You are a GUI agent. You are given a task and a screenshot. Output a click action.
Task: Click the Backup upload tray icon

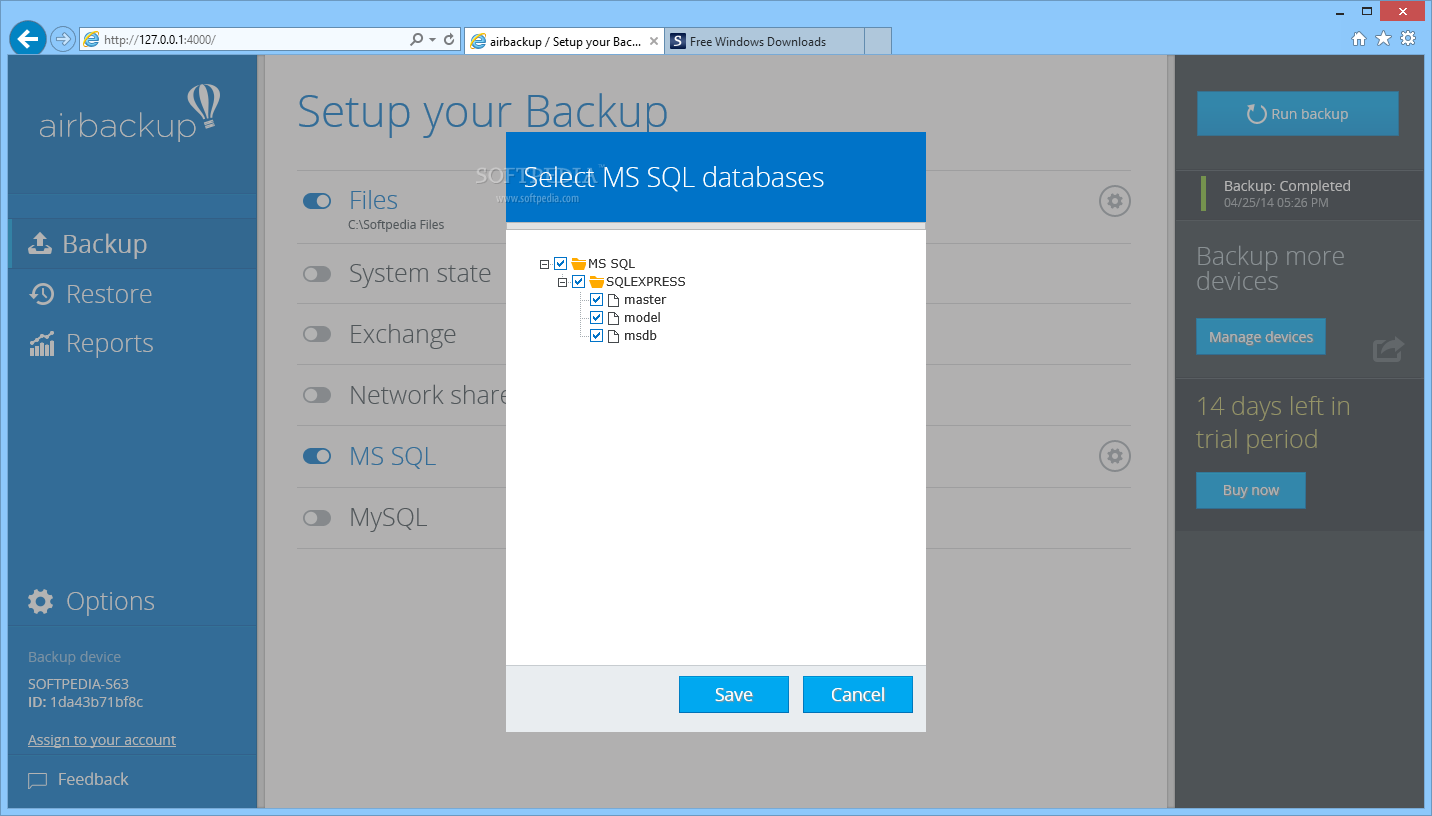[x=40, y=243]
